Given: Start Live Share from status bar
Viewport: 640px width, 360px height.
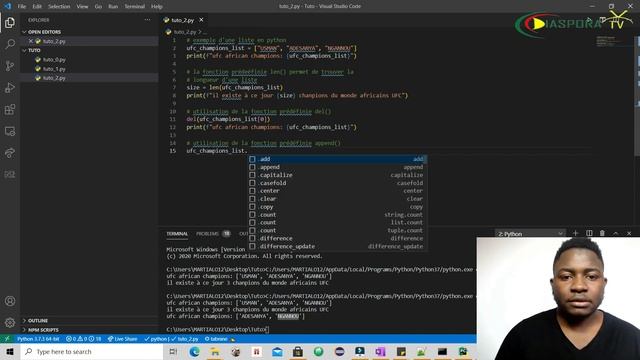Looking at the screenshot, I should tap(122, 339).
